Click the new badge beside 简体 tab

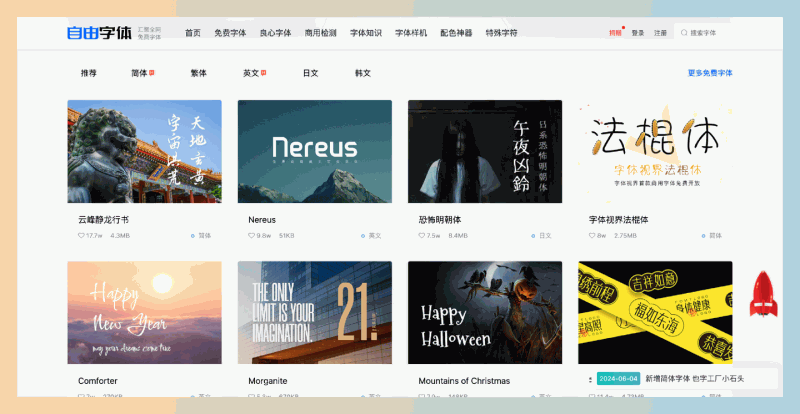(152, 73)
